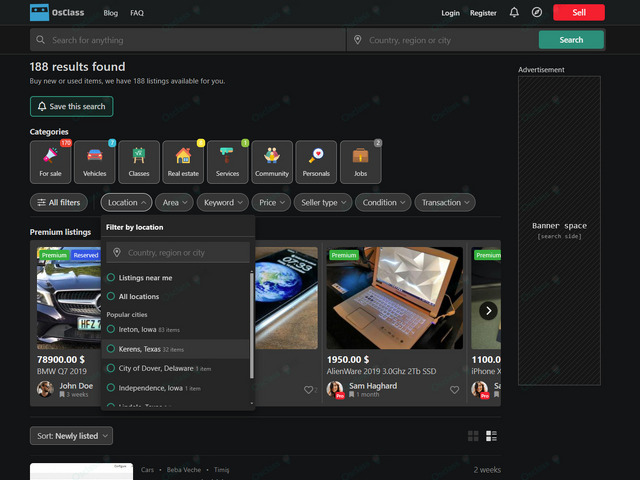Viewport: 640px width, 480px height.
Task: Collapse the Location filter dropdown
Action: [x=127, y=202]
